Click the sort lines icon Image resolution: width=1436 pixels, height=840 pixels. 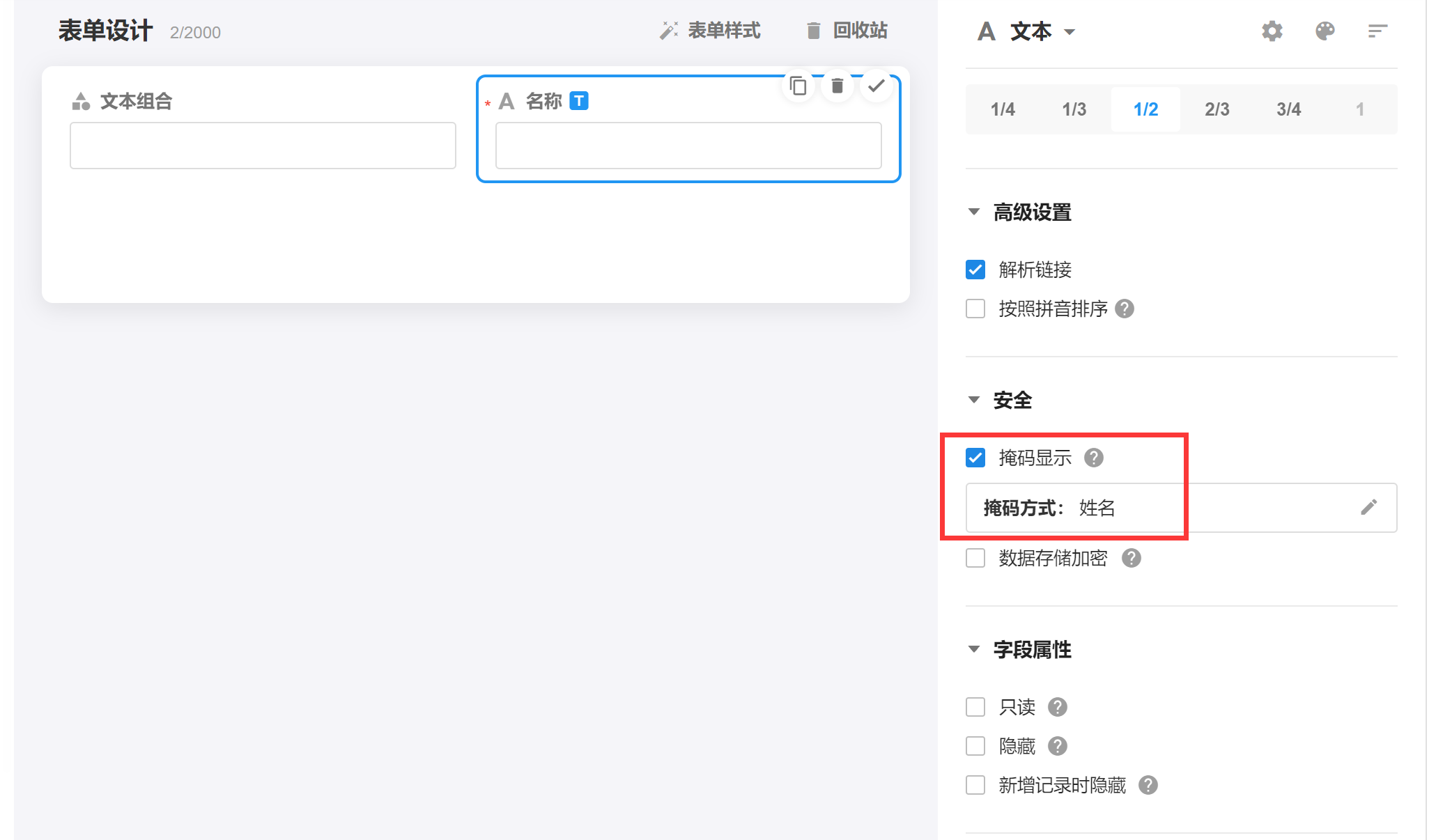click(x=1377, y=31)
